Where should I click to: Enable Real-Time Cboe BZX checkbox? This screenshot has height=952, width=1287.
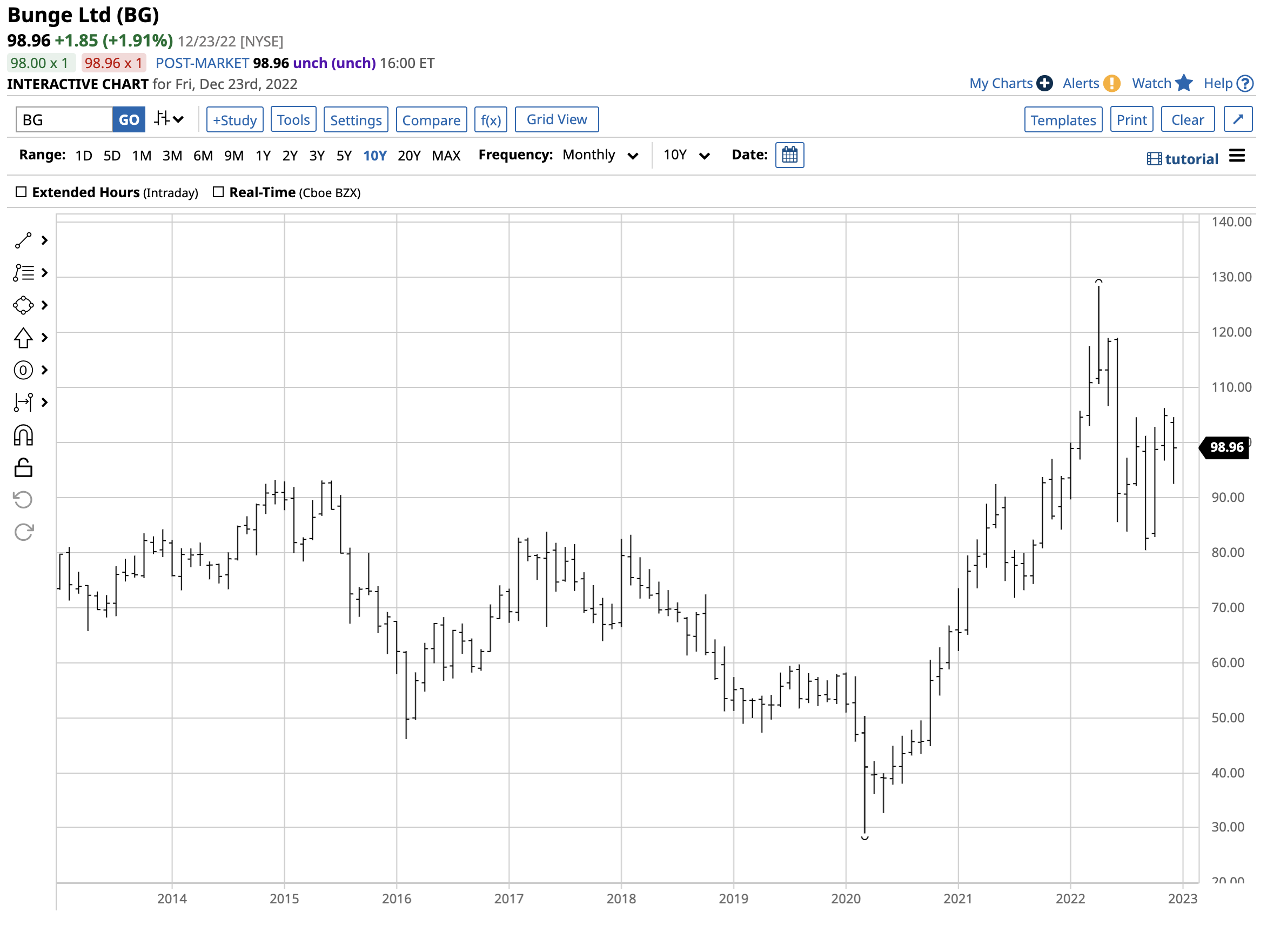[218, 192]
